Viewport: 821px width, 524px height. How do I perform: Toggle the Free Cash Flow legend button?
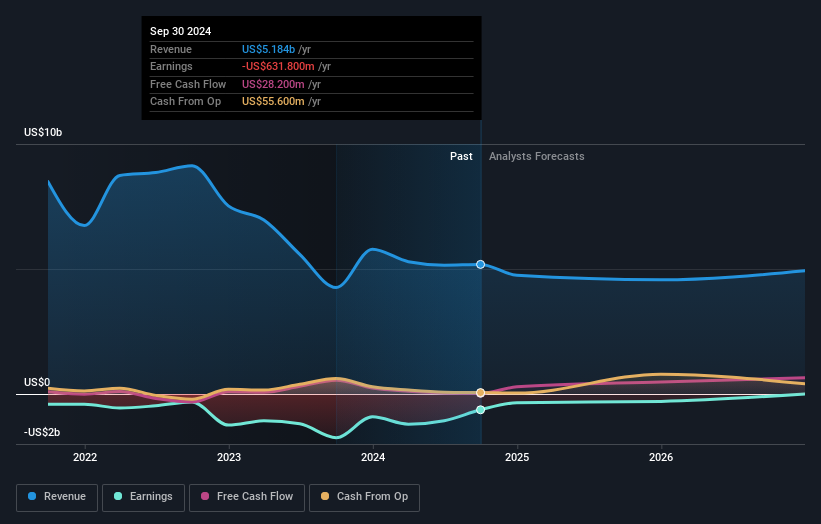tap(247, 497)
